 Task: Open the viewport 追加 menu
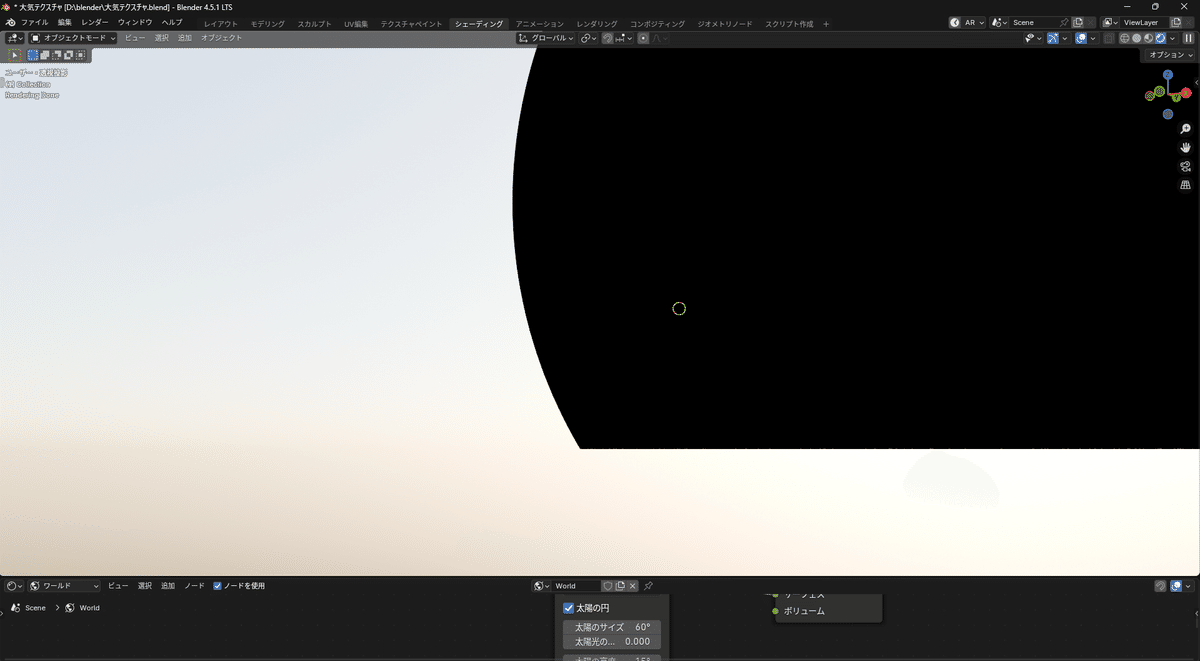185,38
